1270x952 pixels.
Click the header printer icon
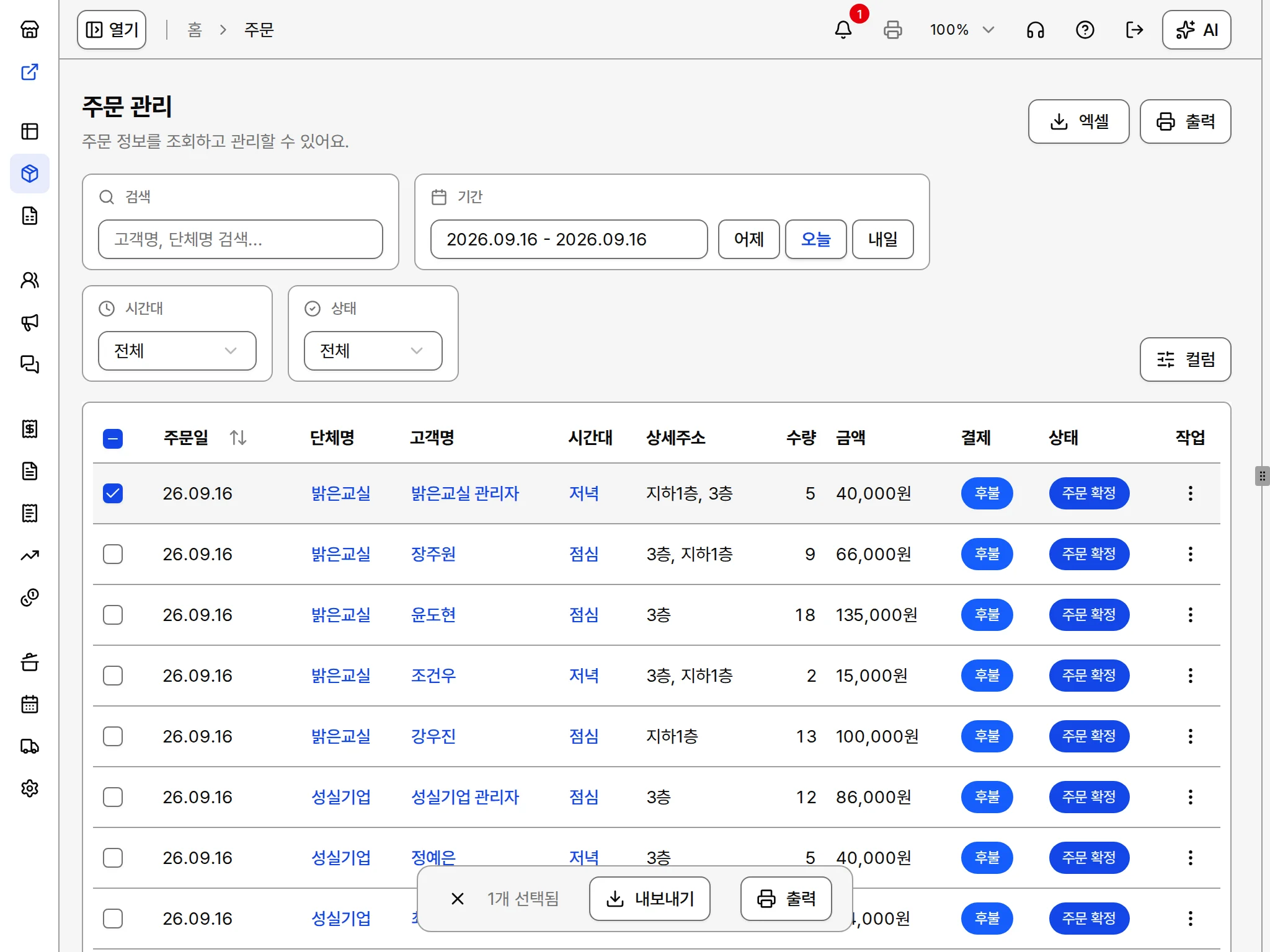click(893, 30)
